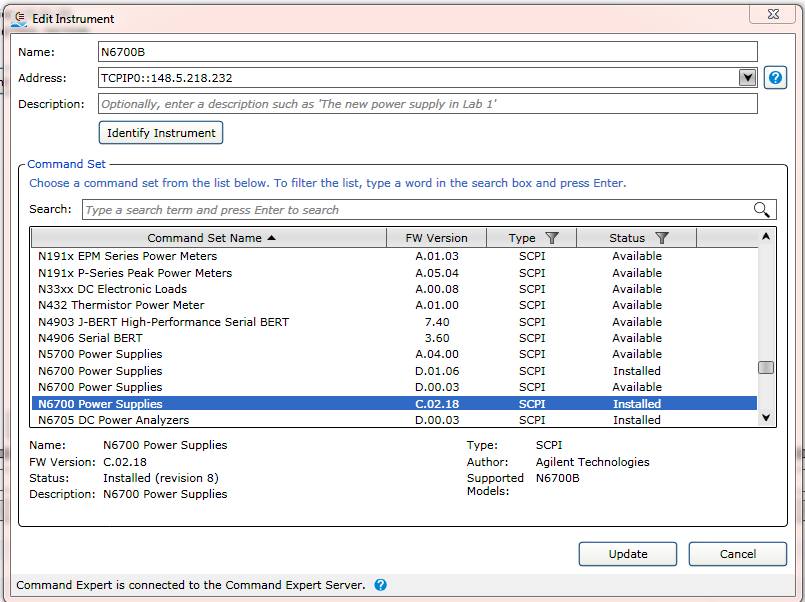Click Agilent Technologies author text
This screenshot has height=602, width=805.
[x=592, y=462]
